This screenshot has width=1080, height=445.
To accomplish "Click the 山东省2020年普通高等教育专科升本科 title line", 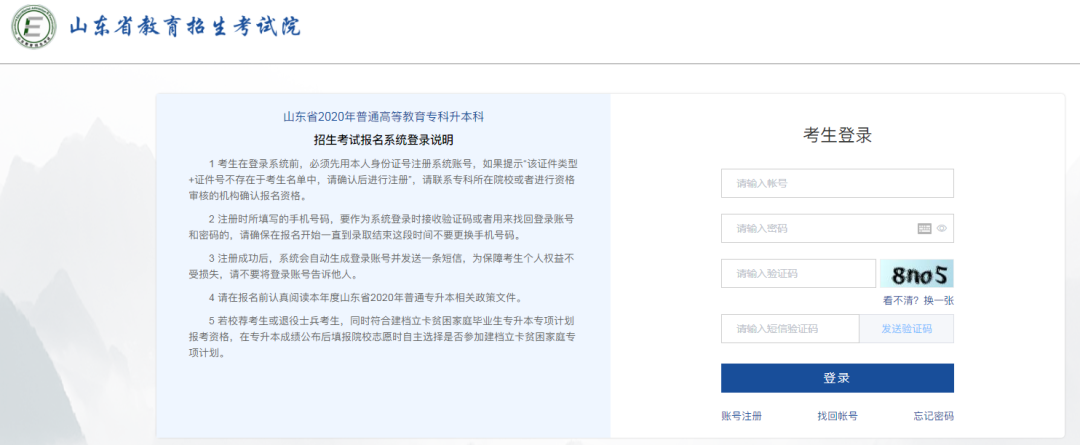I will tap(383, 117).
